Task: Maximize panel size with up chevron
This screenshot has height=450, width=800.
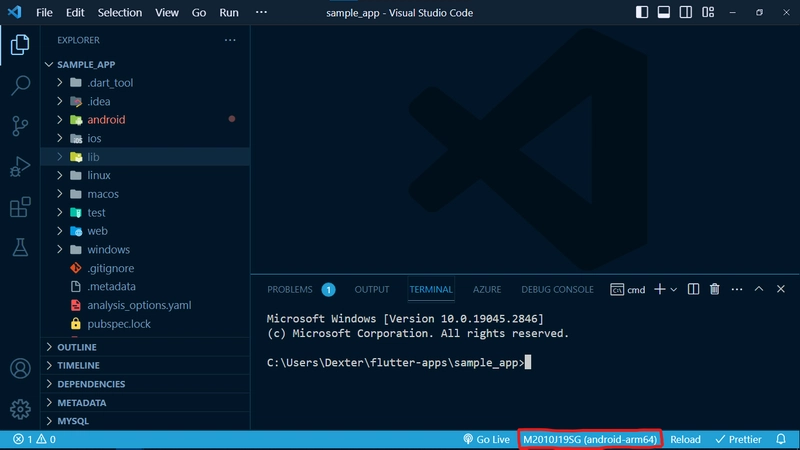Action: [x=758, y=289]
